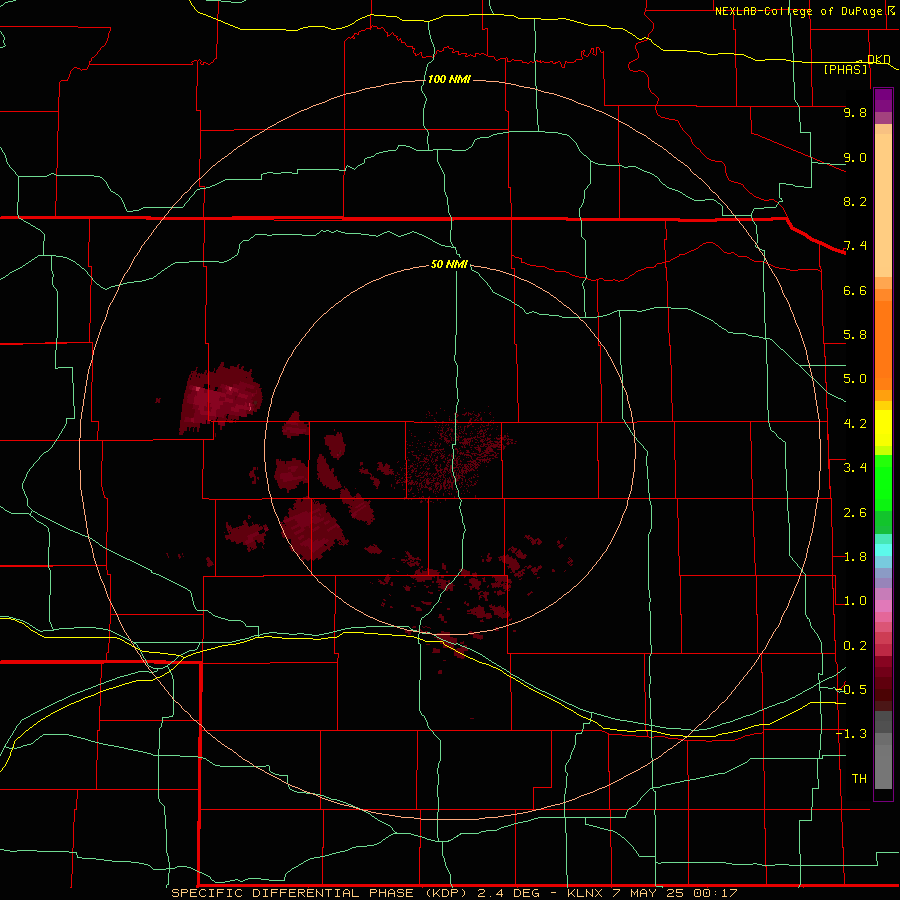
Task: Click the 50 NMI range ring label
Action: [x=449, y=264]
